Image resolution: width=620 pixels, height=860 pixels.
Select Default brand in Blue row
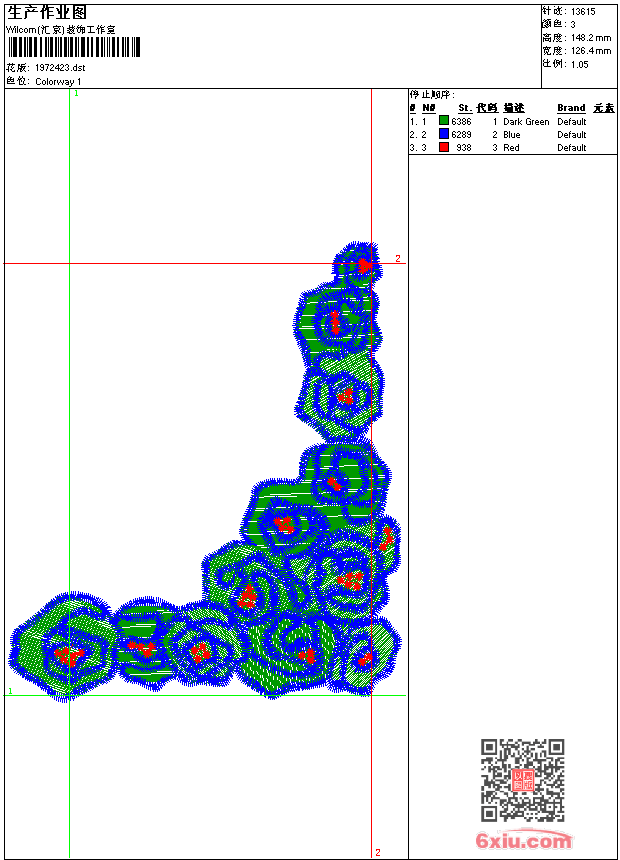click(x=572, y=135)
